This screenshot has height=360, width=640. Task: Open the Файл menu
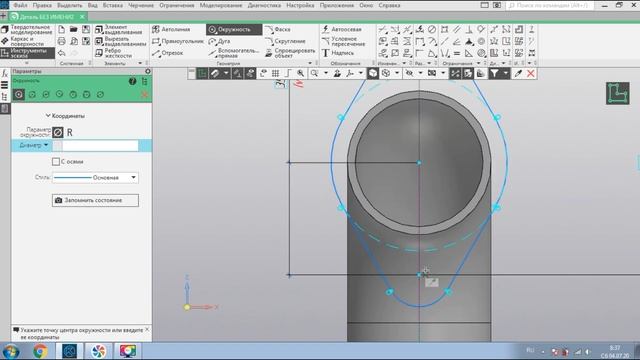(20, 5)
